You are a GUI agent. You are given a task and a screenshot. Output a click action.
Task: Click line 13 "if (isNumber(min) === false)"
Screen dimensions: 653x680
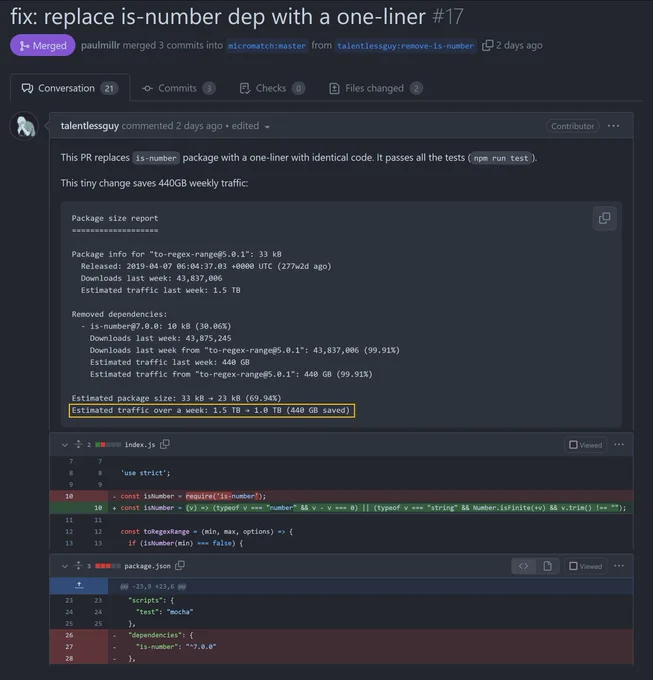point(342,543)
